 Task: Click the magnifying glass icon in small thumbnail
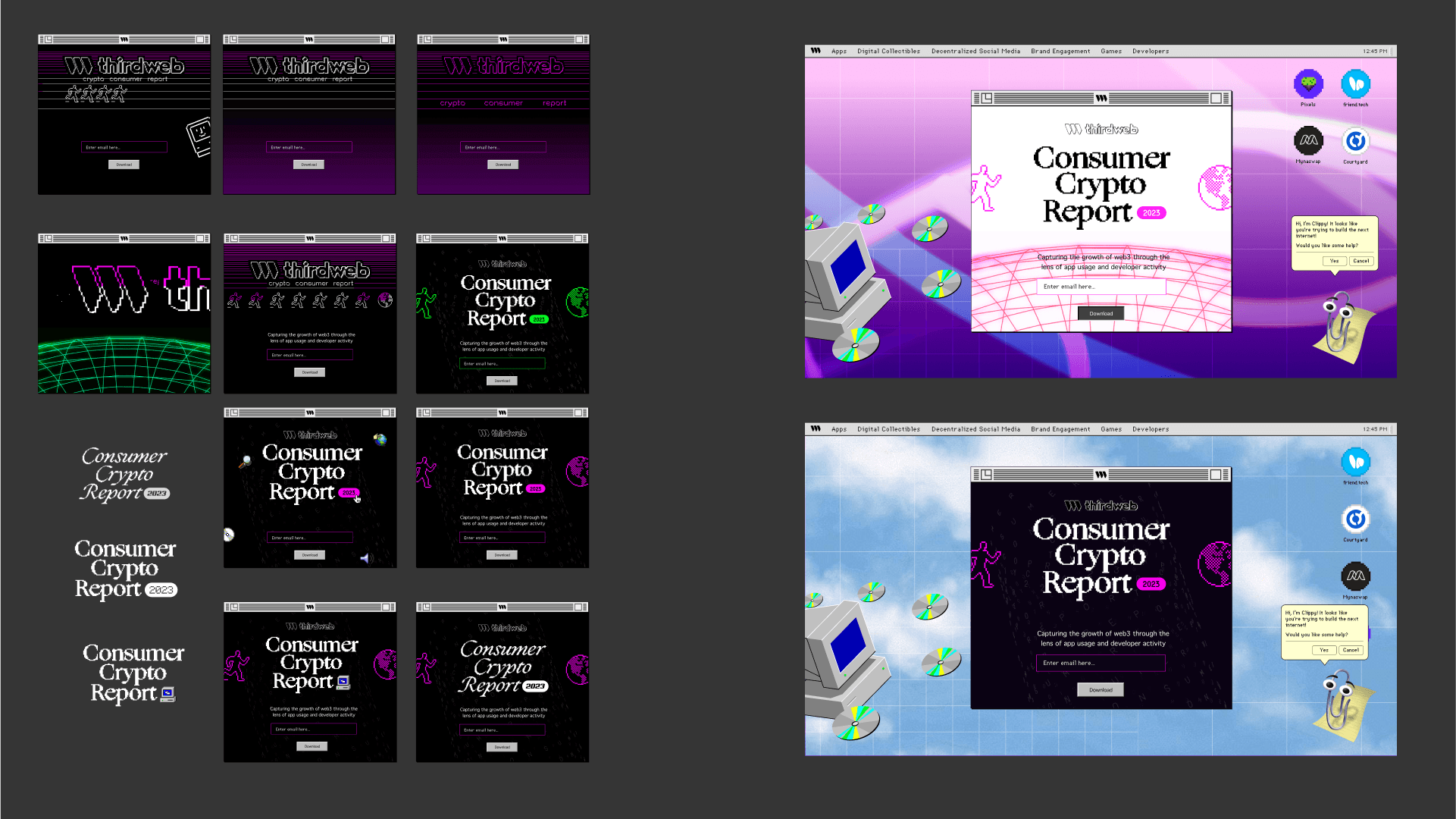point(245,461)
